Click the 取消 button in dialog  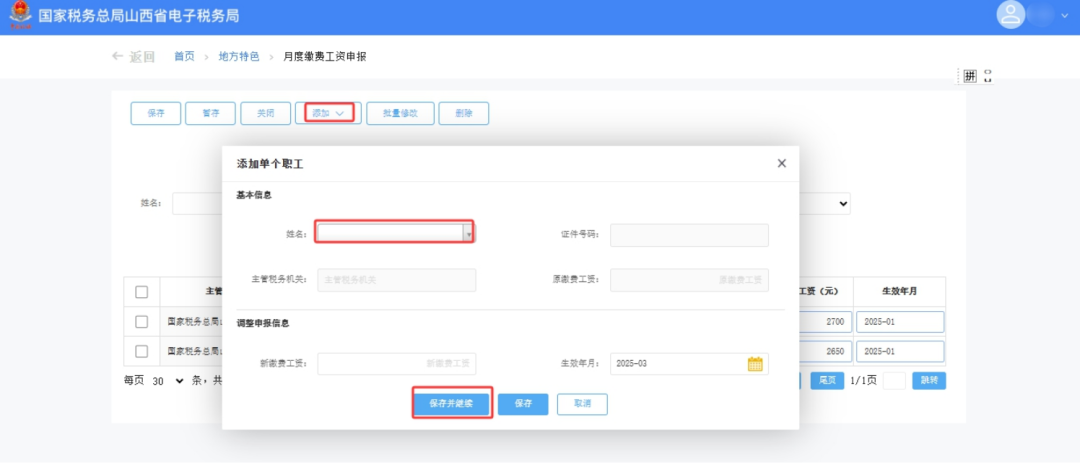582,404
